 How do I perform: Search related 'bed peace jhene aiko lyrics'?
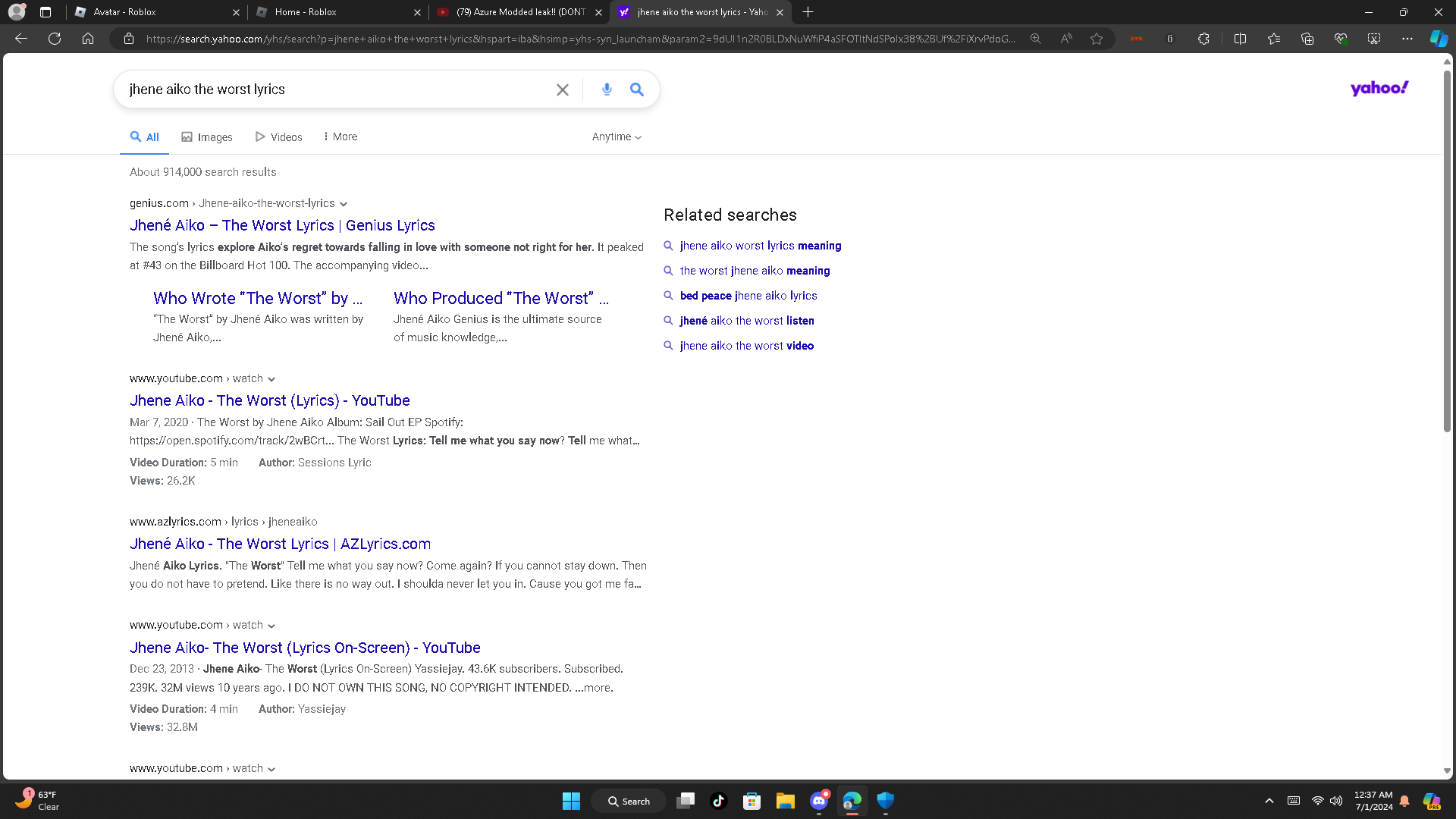coord(748,296)
